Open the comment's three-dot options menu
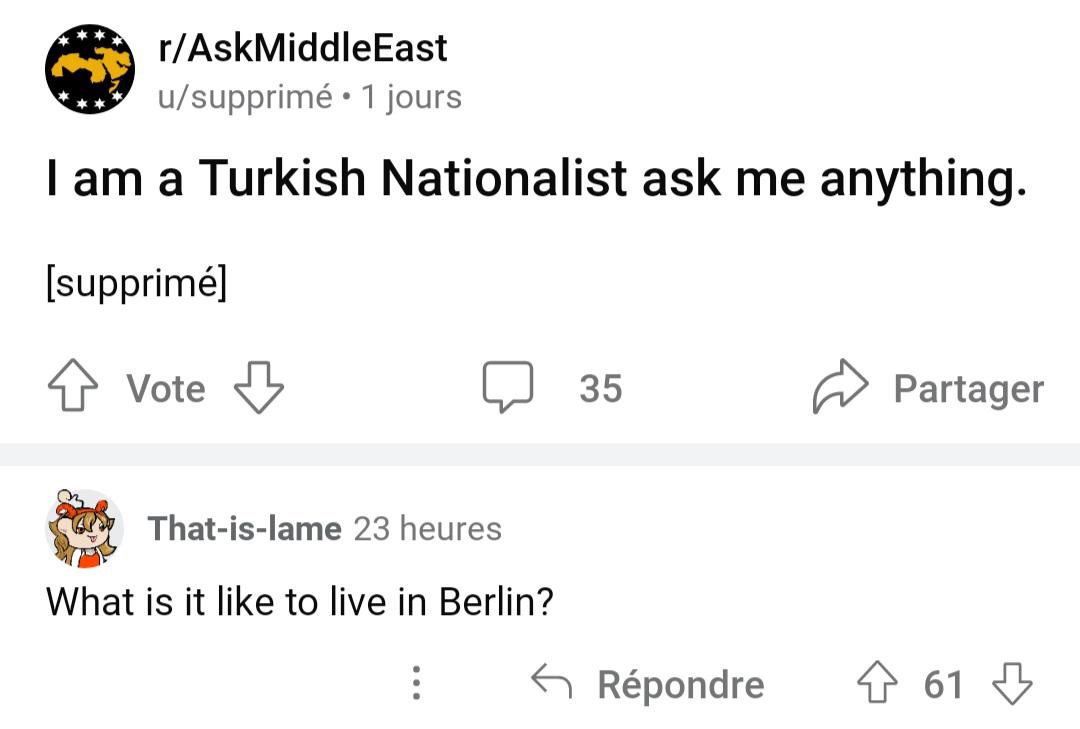The height and width of the screenshot is (729, 1080). (417, 684)
